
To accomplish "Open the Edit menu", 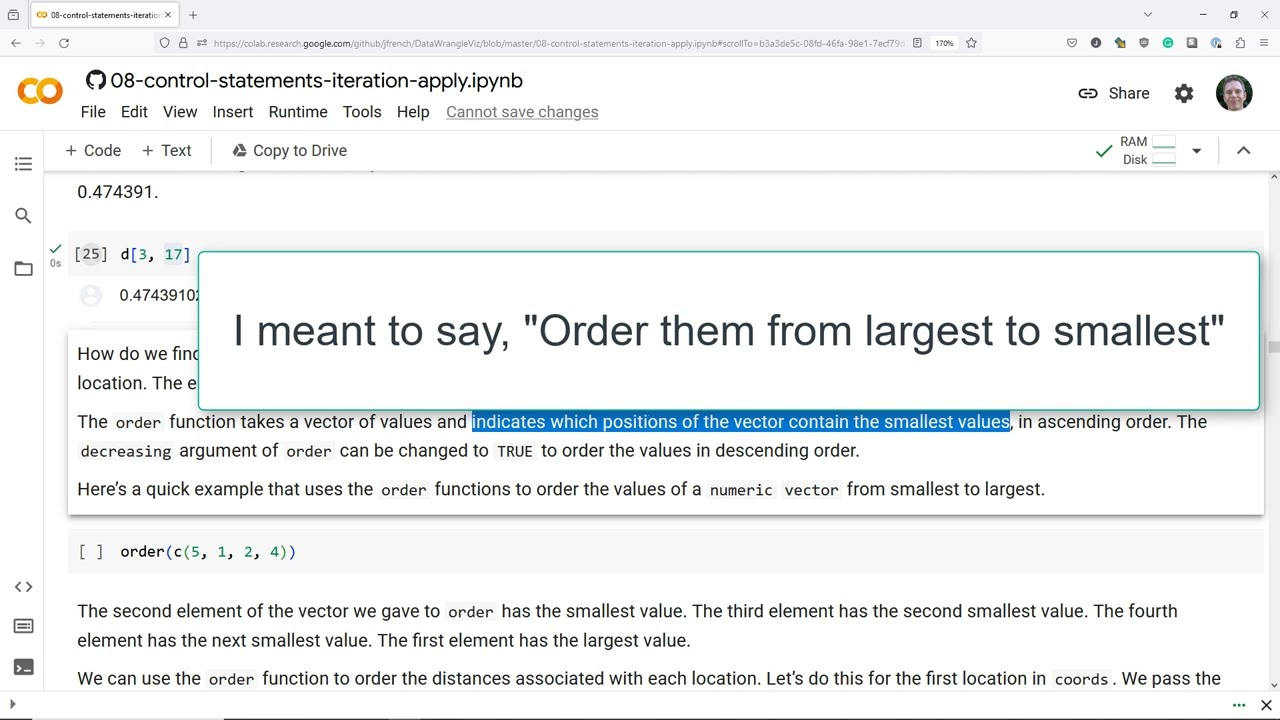I will (x=134, y=112).
